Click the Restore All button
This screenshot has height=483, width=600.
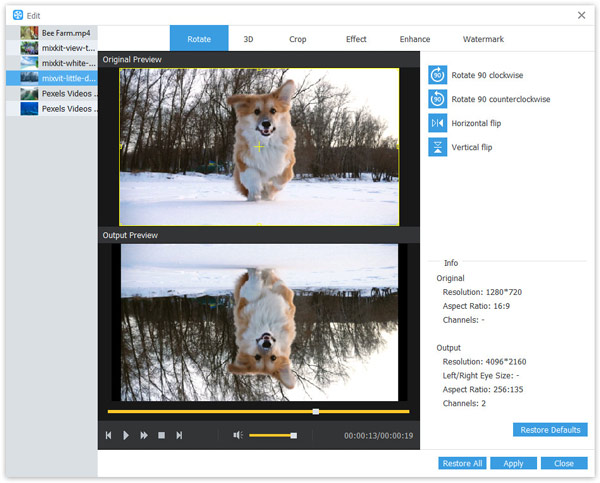(462, 464)
